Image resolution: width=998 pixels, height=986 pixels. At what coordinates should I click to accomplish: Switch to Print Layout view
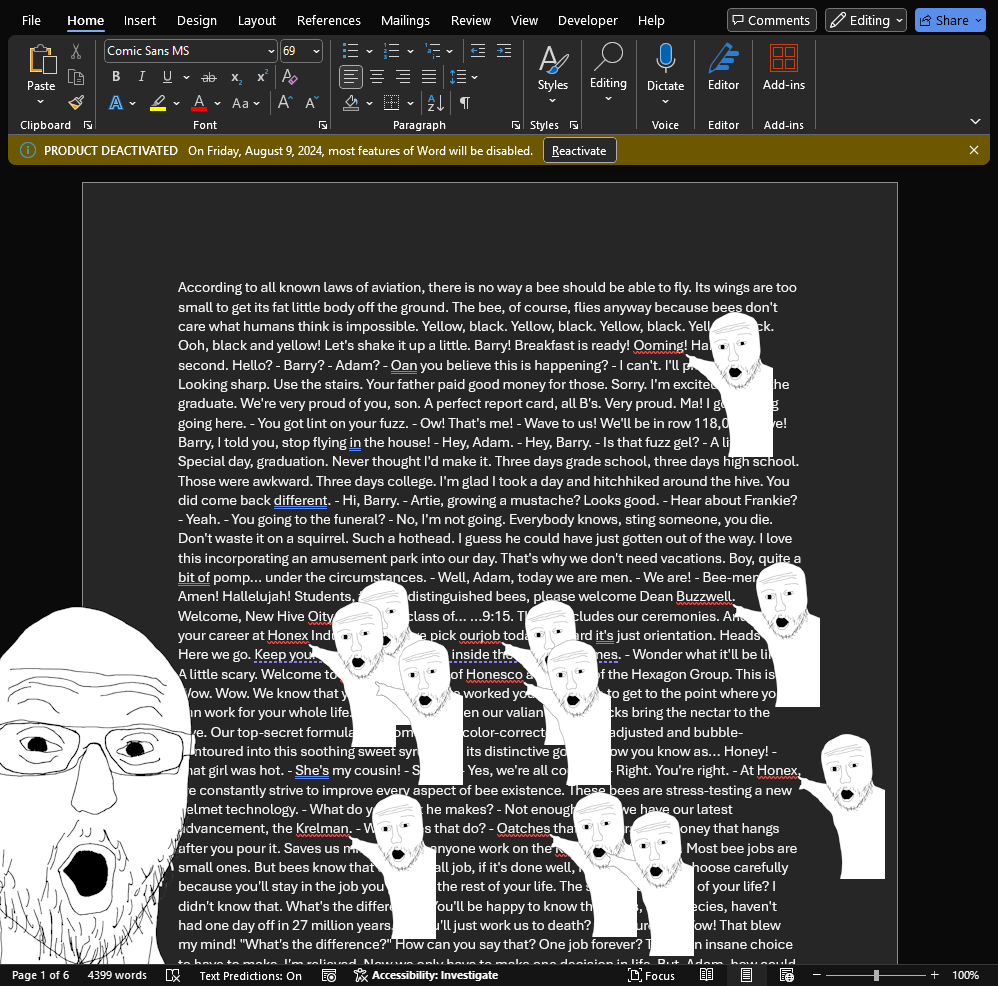click(x=747, y=975)
